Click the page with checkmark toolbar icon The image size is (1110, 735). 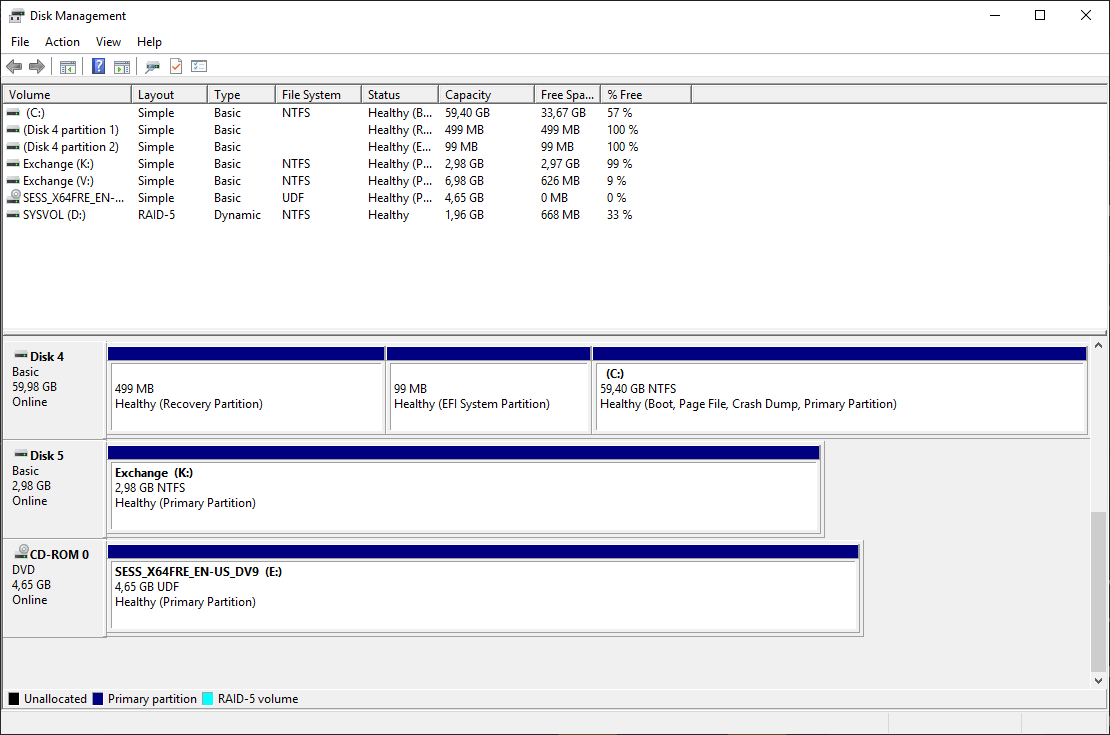176,67
